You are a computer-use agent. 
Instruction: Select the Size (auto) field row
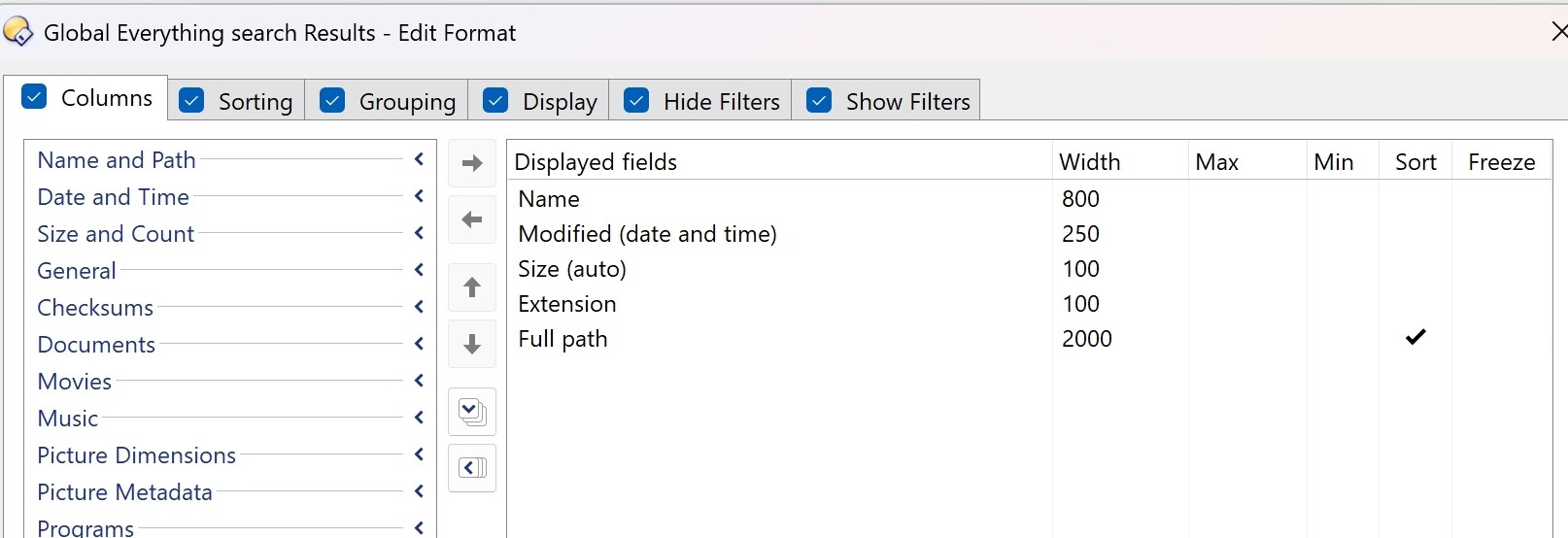pos(1029,269)
